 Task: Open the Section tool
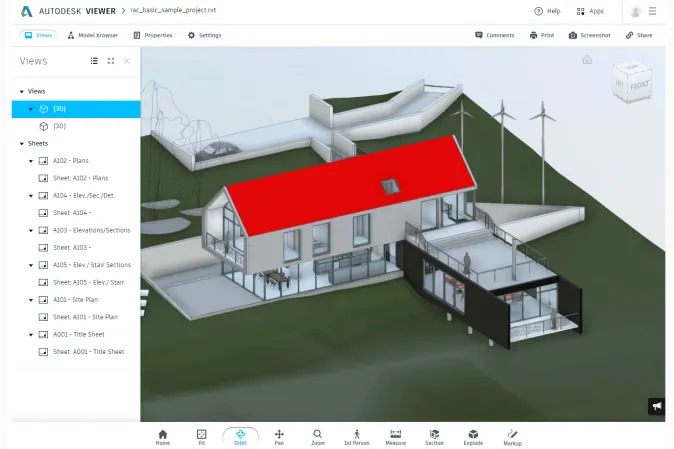pyautogui.click(x=434, y=435)
